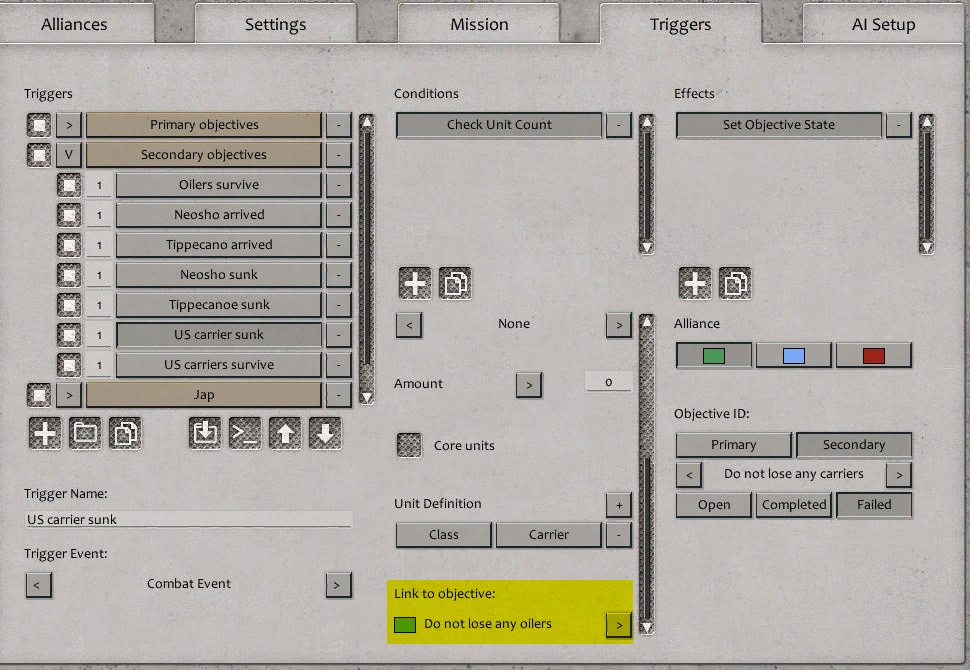The height and width of the screenshot is (670, 970).
Task: Remove the Check Unit Count condition
Action: tap(618, 125)
